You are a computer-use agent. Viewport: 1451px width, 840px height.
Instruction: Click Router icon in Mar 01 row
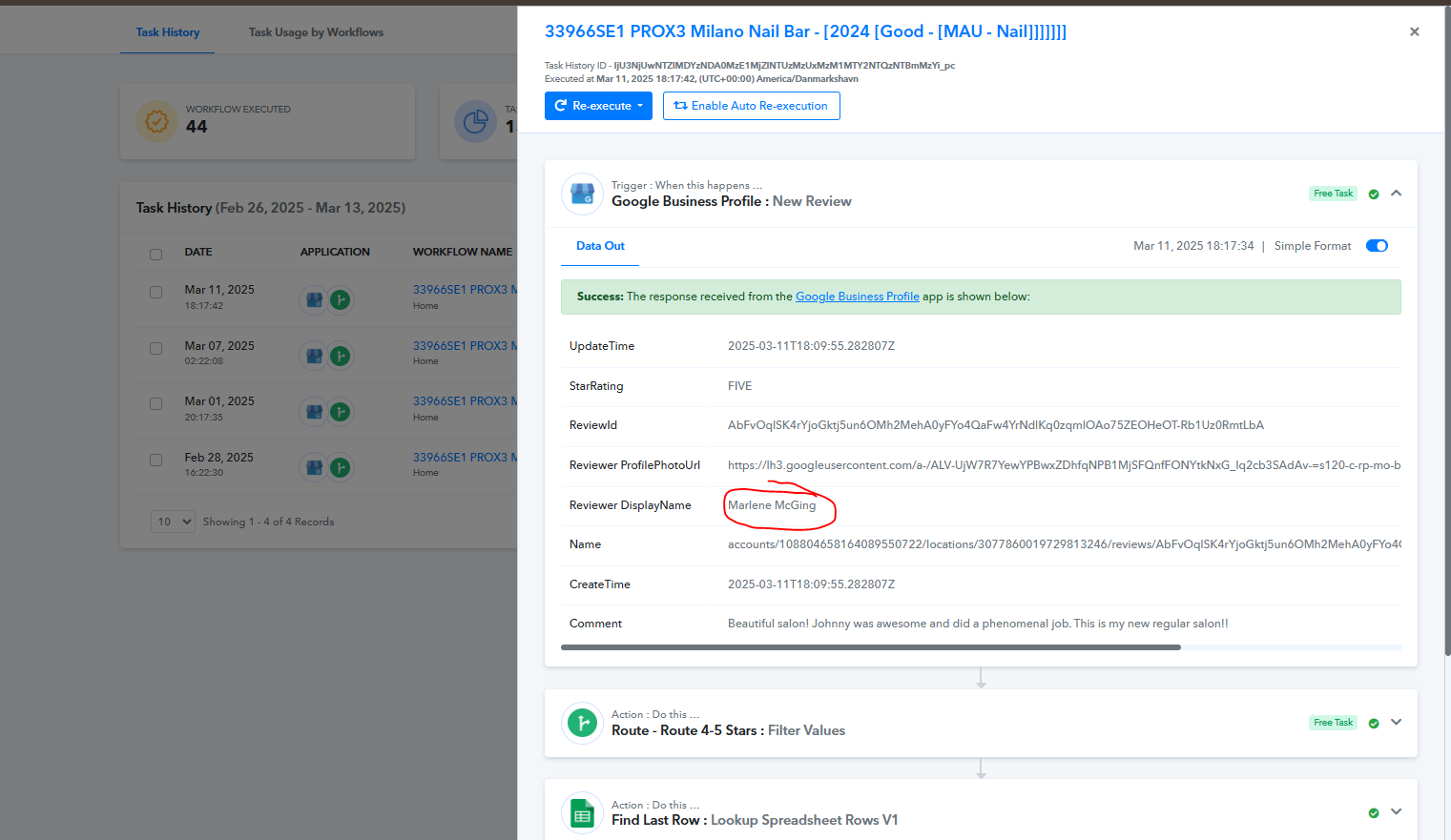tap(340, 412)
